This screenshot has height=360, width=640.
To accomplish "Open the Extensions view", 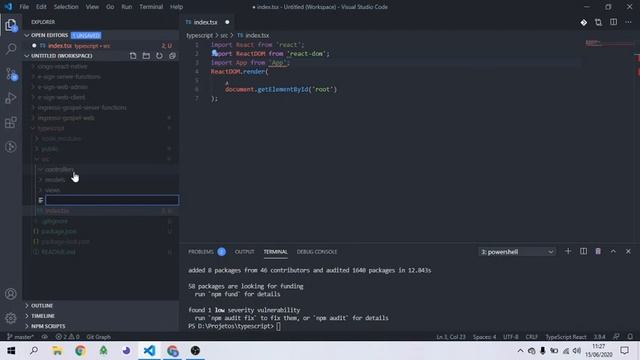I will (11, 122).
